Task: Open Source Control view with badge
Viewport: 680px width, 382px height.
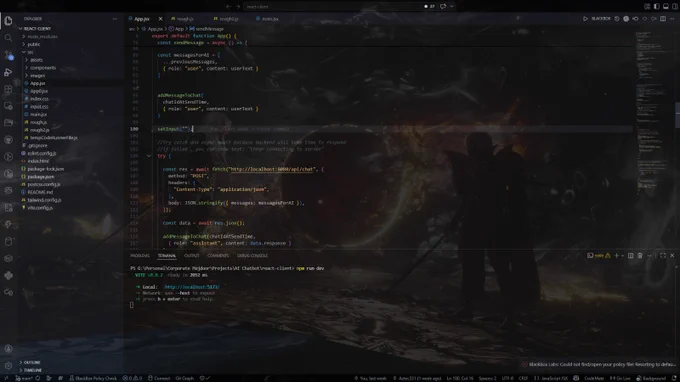Action: point(8,55)
